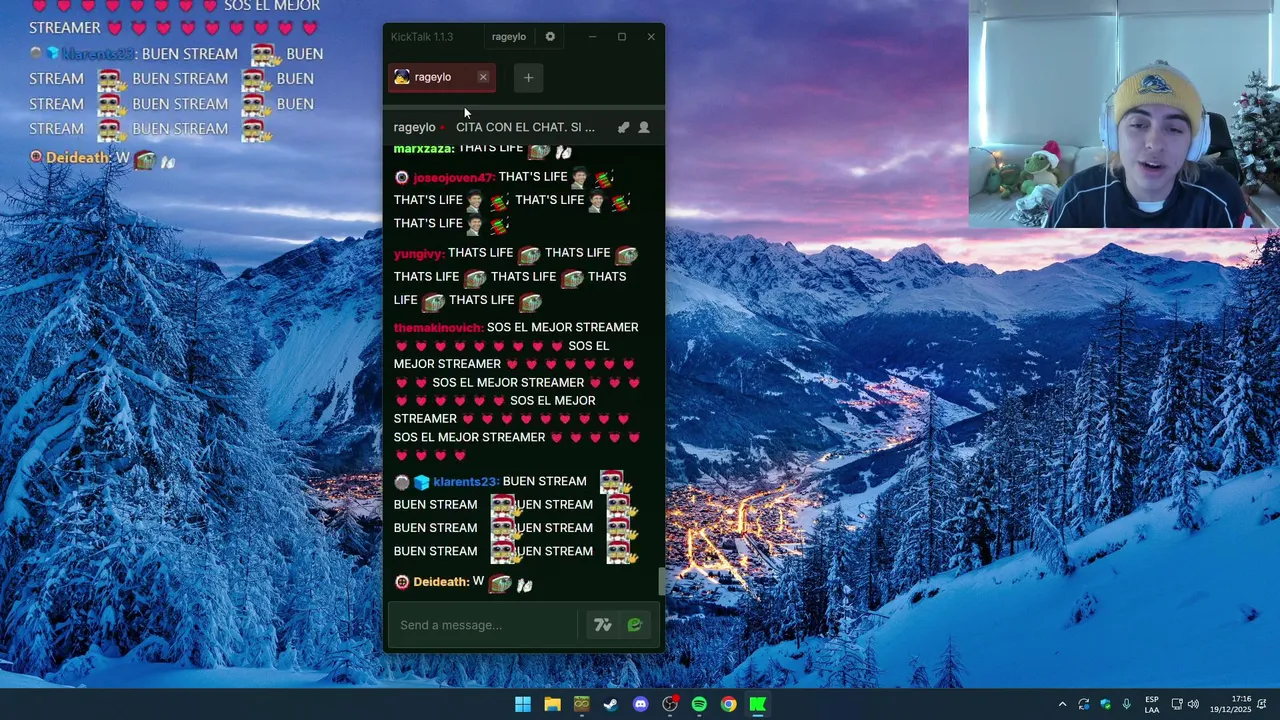Open Spotify from taskbar
The height and width of the screenshot is (720, 1280).
point(699,705)
